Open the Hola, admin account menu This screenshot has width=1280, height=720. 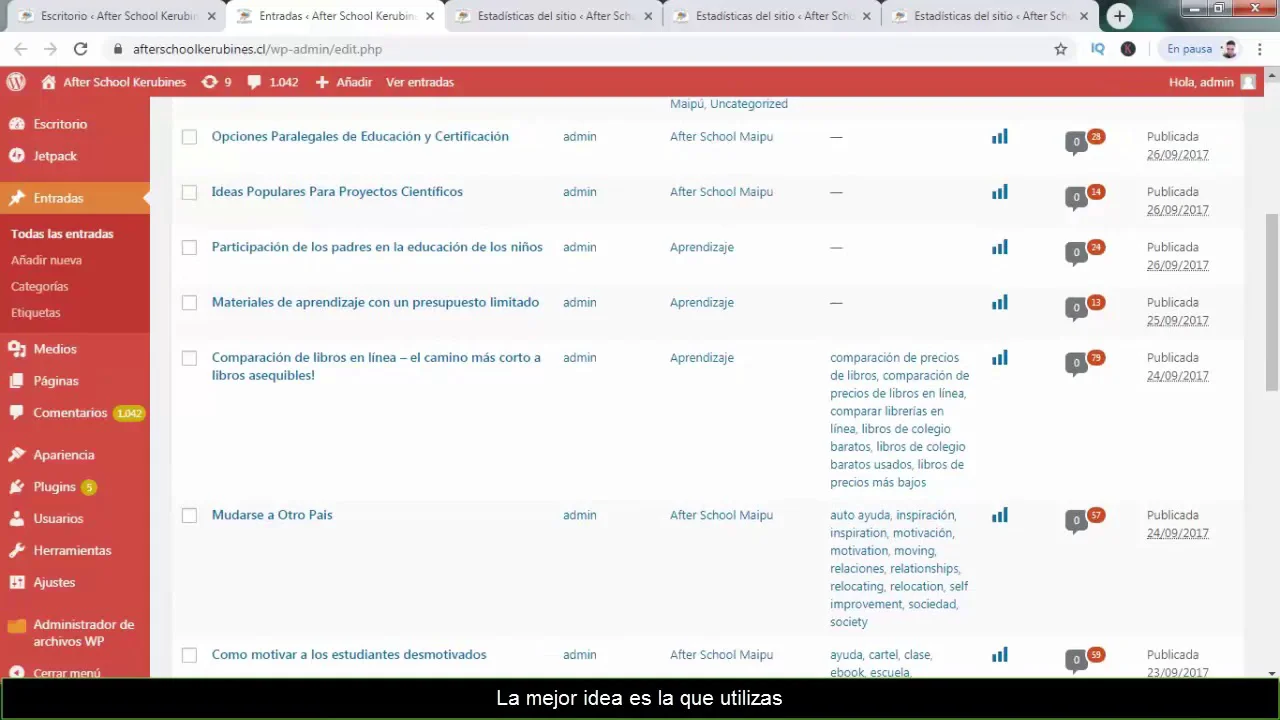coord(1211,82)
